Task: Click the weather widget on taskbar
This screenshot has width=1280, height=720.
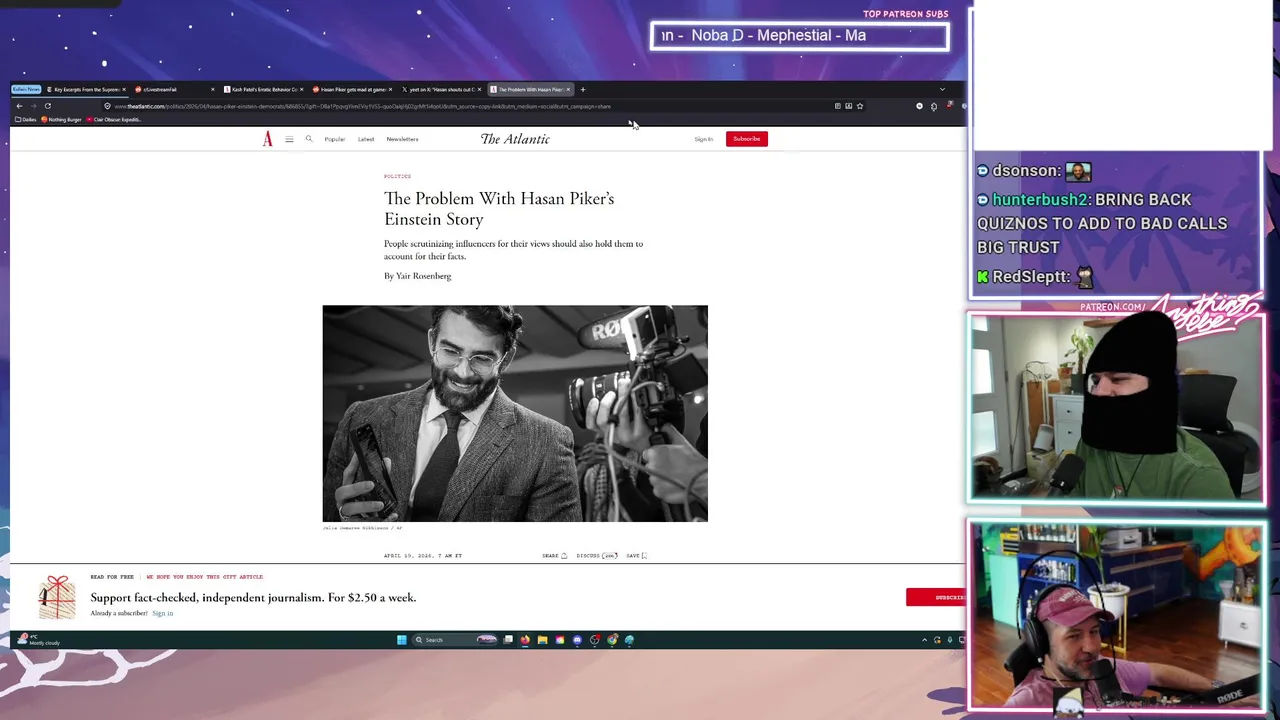Action: pyautogui.click(x=38, y=640)
